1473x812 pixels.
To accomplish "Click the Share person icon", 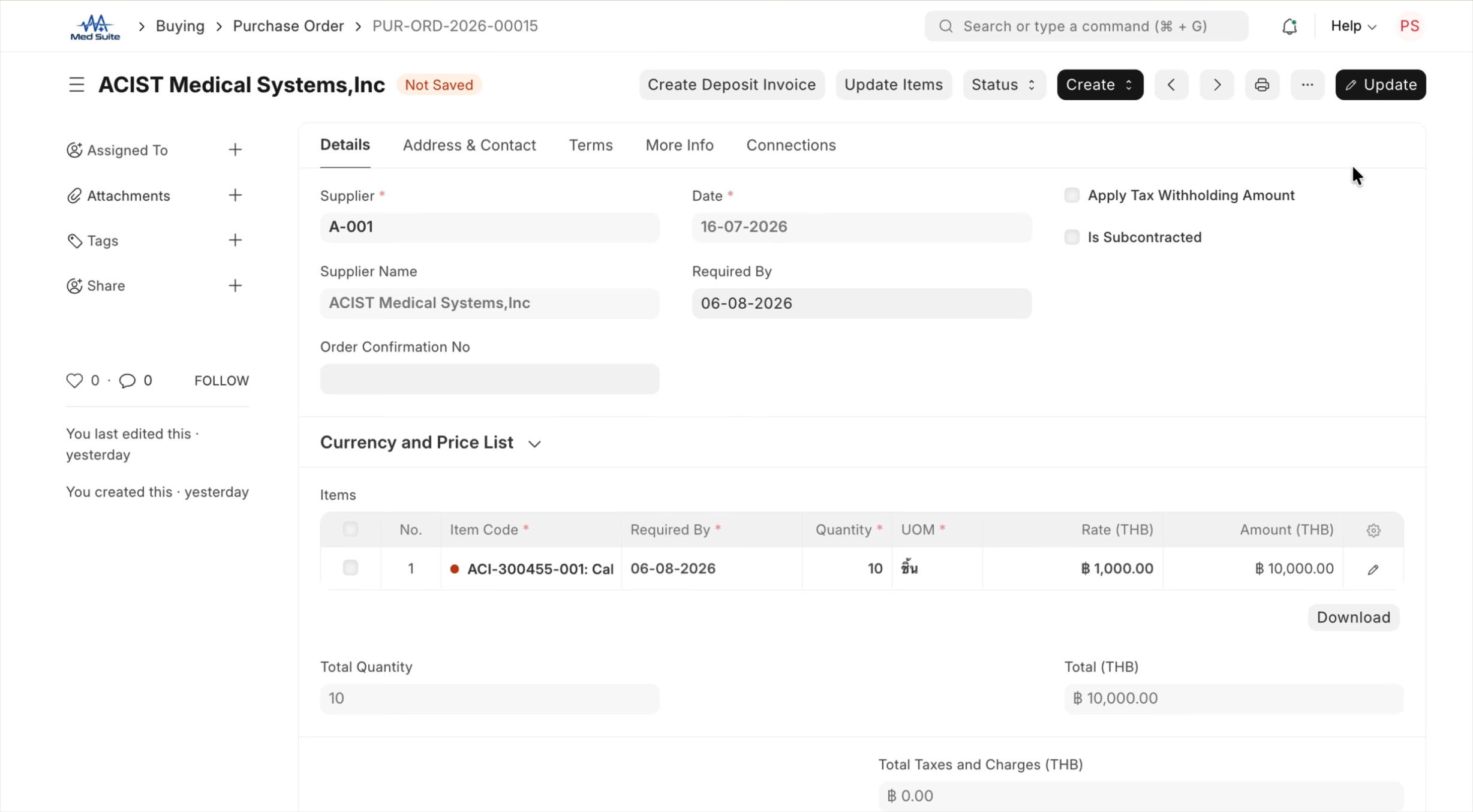I will click(74, 286).
